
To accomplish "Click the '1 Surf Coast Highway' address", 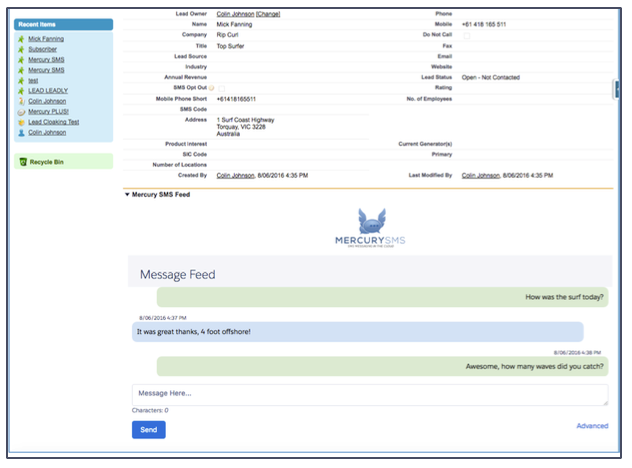I will (x=245, y=127).
